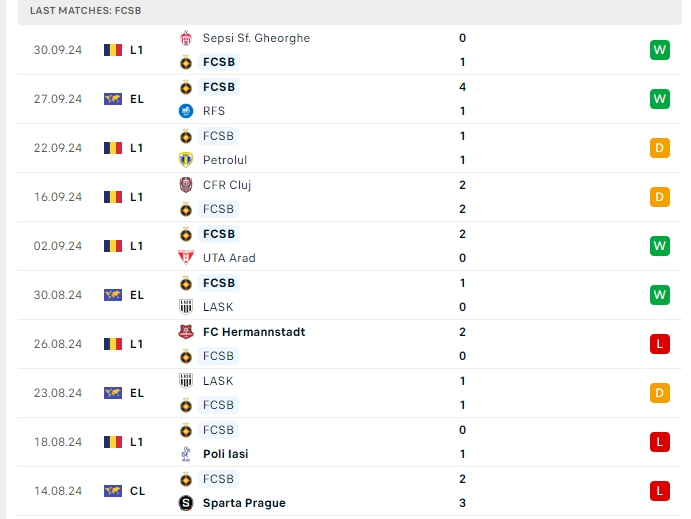Open the Poli Iasi team link
Viewport: 691px width, 519px height.
226,454
